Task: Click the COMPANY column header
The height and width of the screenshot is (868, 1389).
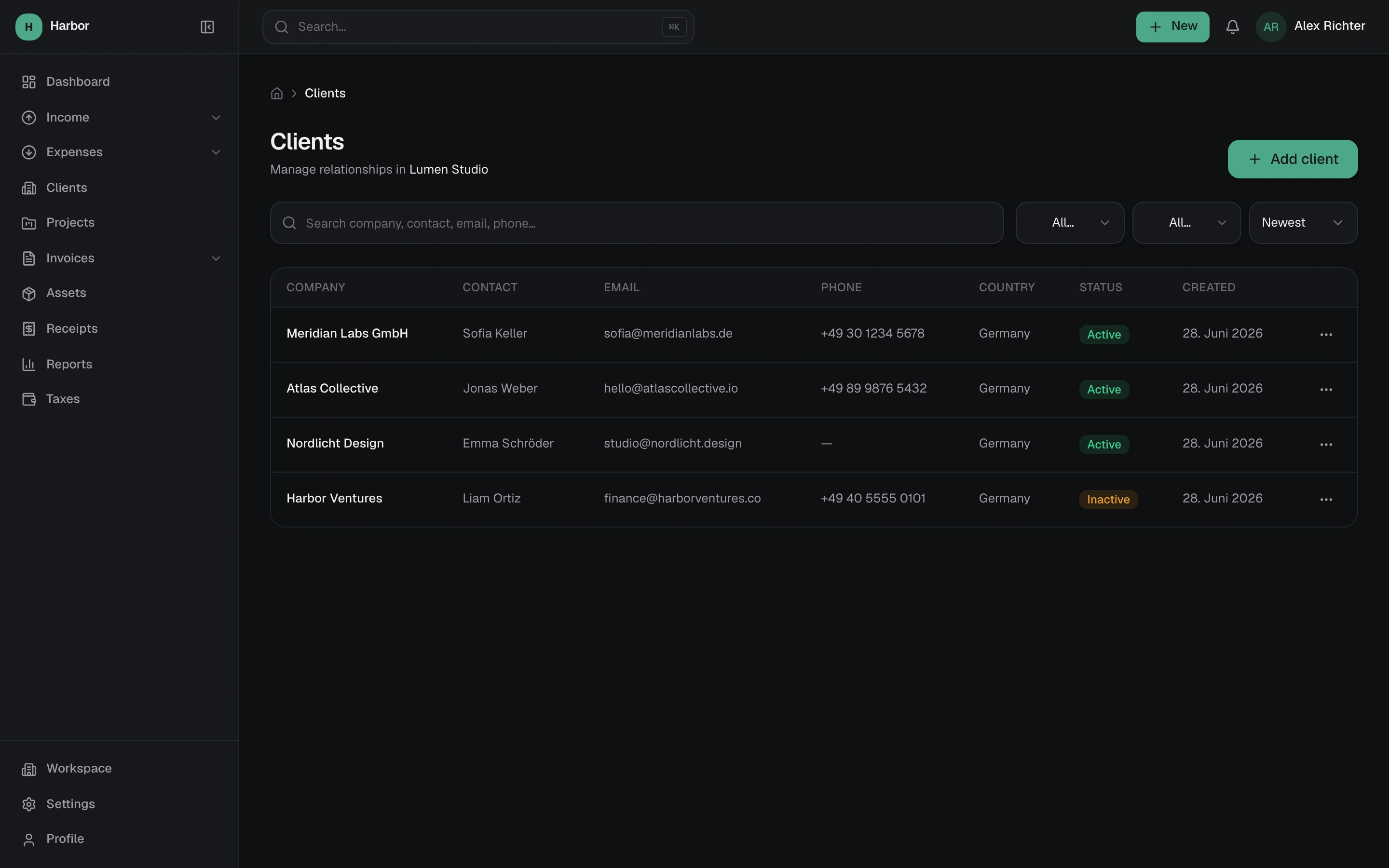Action: click(316, 287)
